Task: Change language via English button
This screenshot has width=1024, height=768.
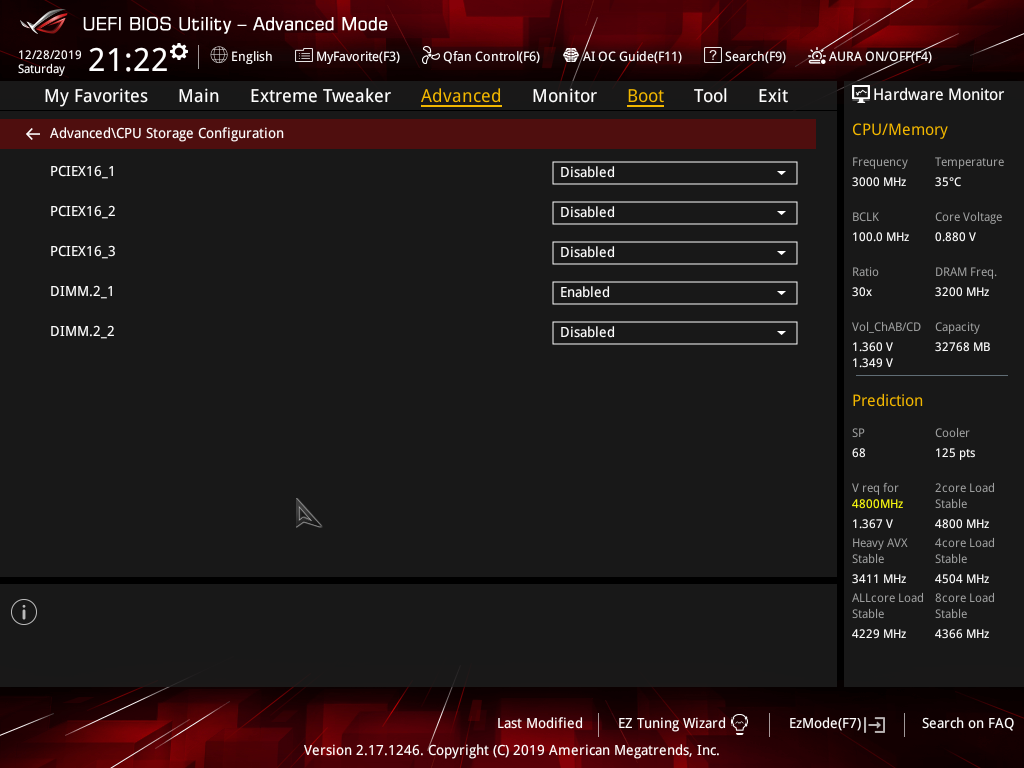Action: point(242,56)
